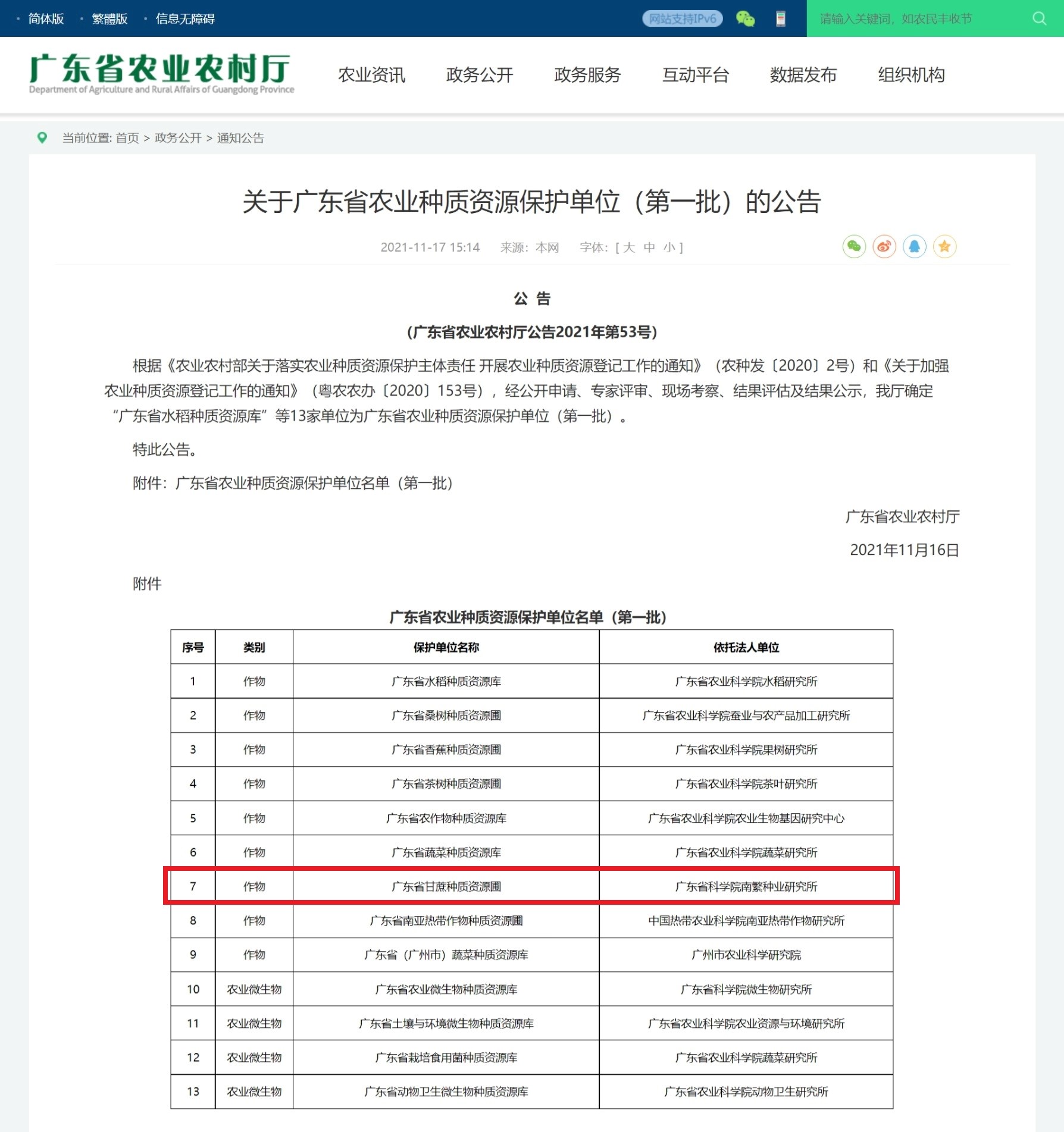Click cell 中国热带农业科学院南亚热带作物研究所

click(x=746, y=920)
